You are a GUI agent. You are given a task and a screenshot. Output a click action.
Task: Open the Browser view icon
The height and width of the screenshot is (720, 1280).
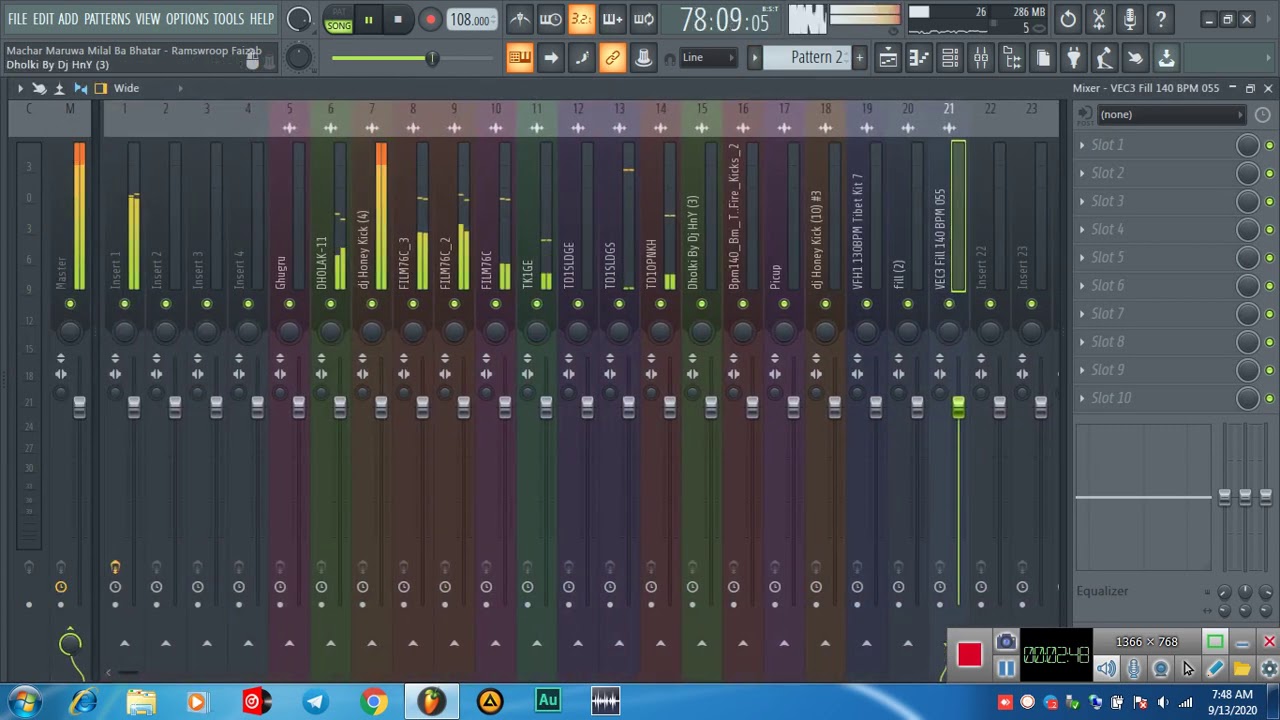coord(1012,59)
